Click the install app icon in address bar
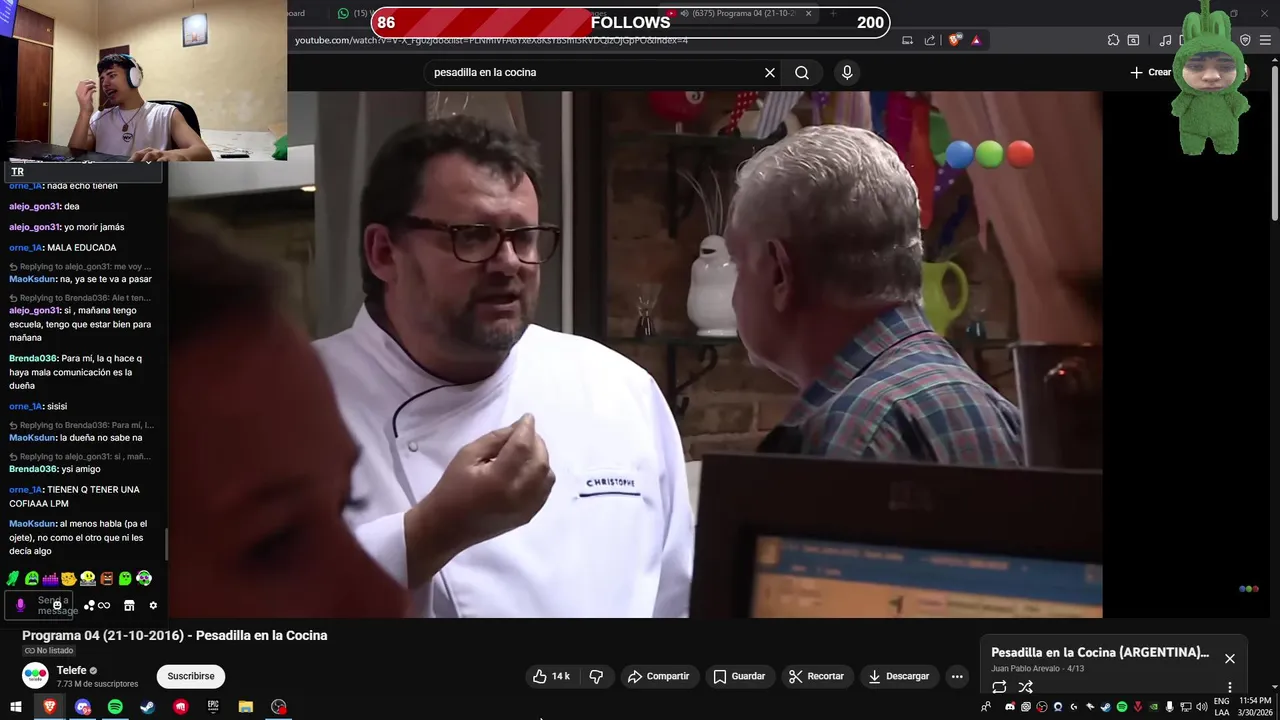1280x720 pixels. point(908,40)
